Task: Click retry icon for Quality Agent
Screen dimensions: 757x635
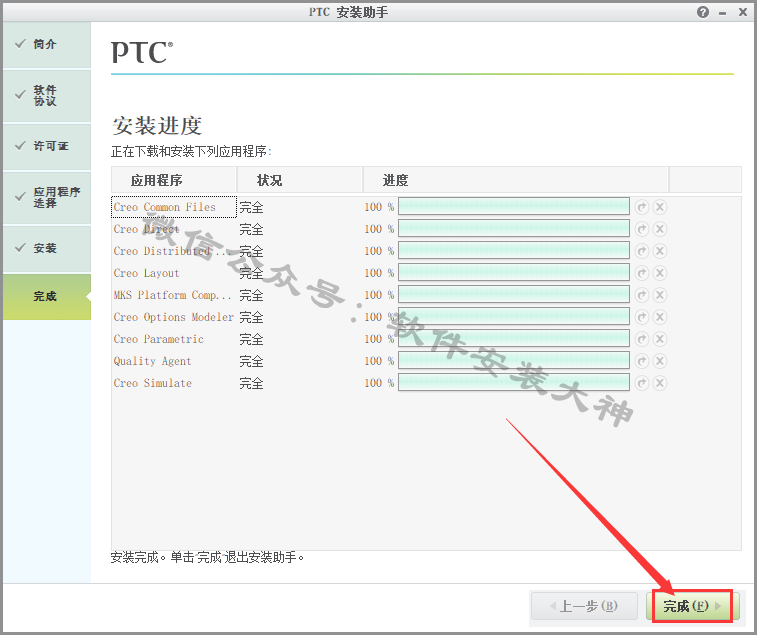Action: tap(641, 361)
